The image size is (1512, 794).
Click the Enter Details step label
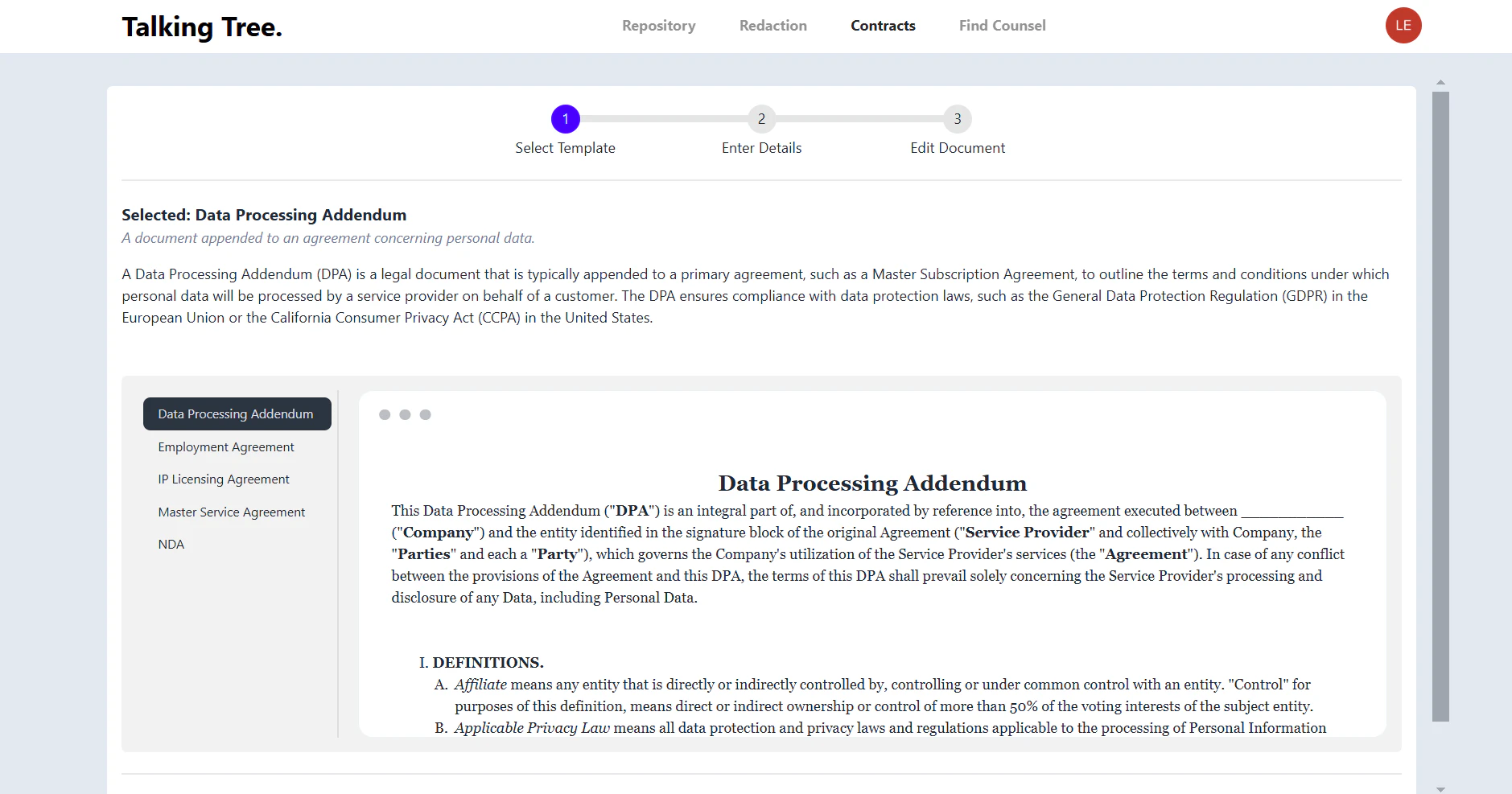[x=760, y=147]
